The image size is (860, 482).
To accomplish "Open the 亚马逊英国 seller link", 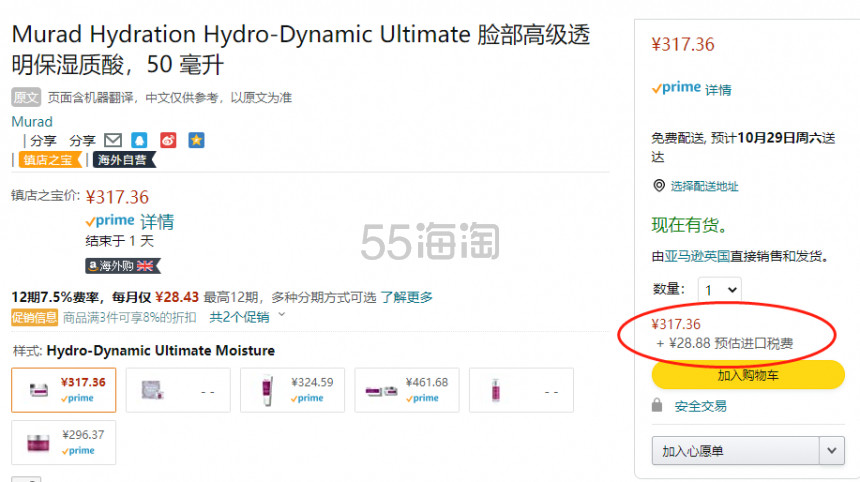I will point(697,256).
